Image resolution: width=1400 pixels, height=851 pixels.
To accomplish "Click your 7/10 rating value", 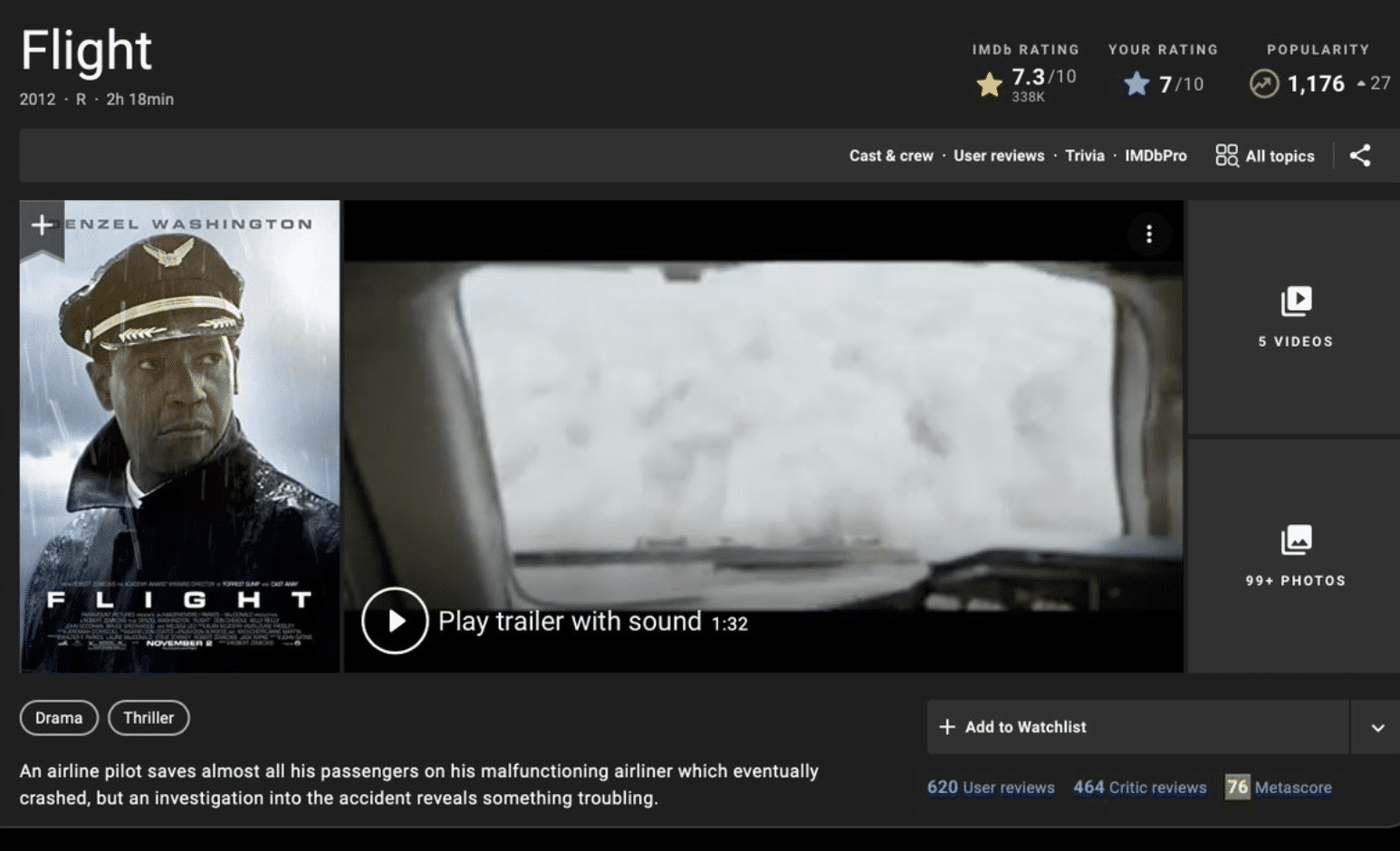I will (1181, 84).
